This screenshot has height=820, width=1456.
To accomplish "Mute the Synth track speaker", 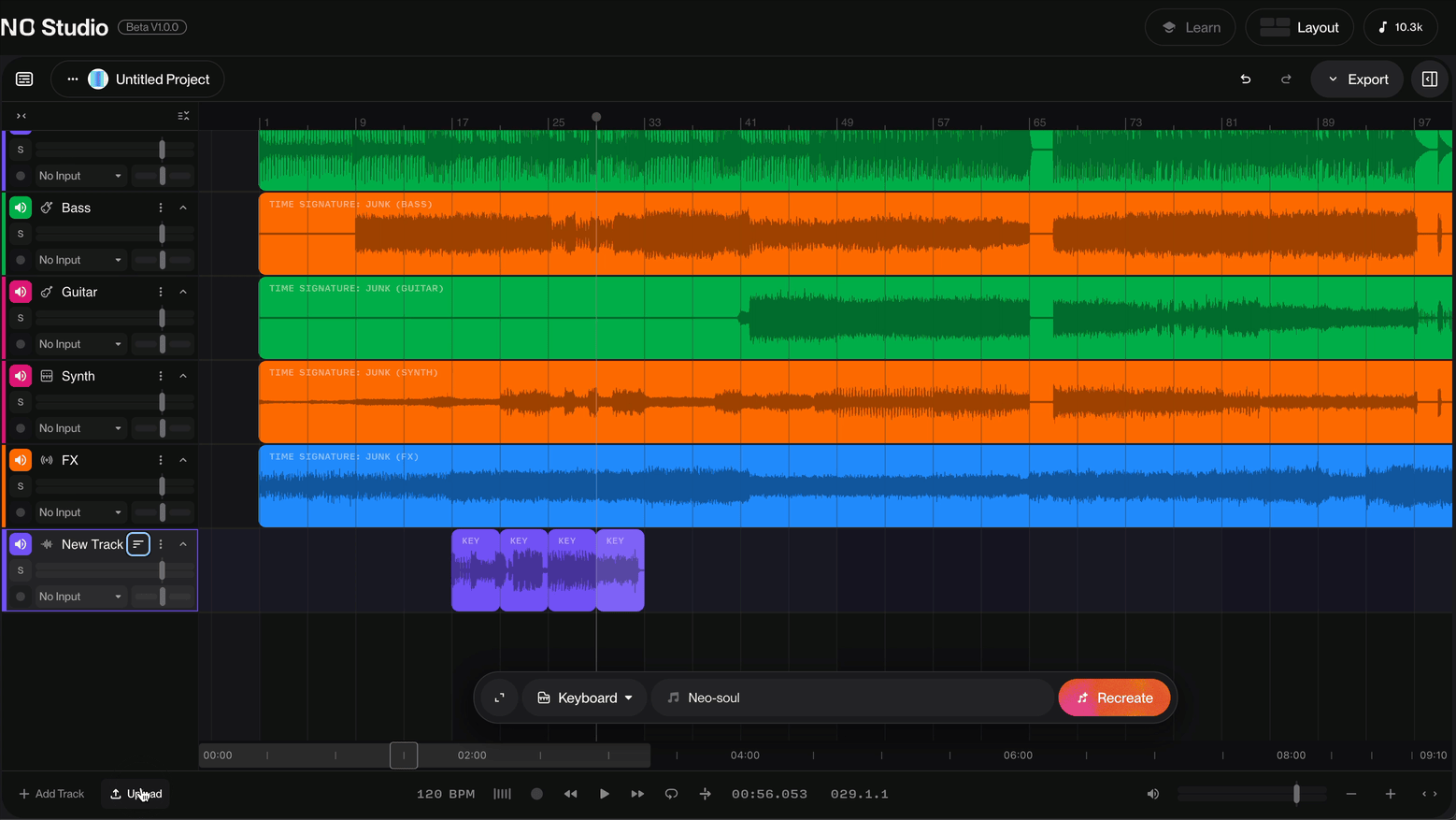I will point(21,376).
